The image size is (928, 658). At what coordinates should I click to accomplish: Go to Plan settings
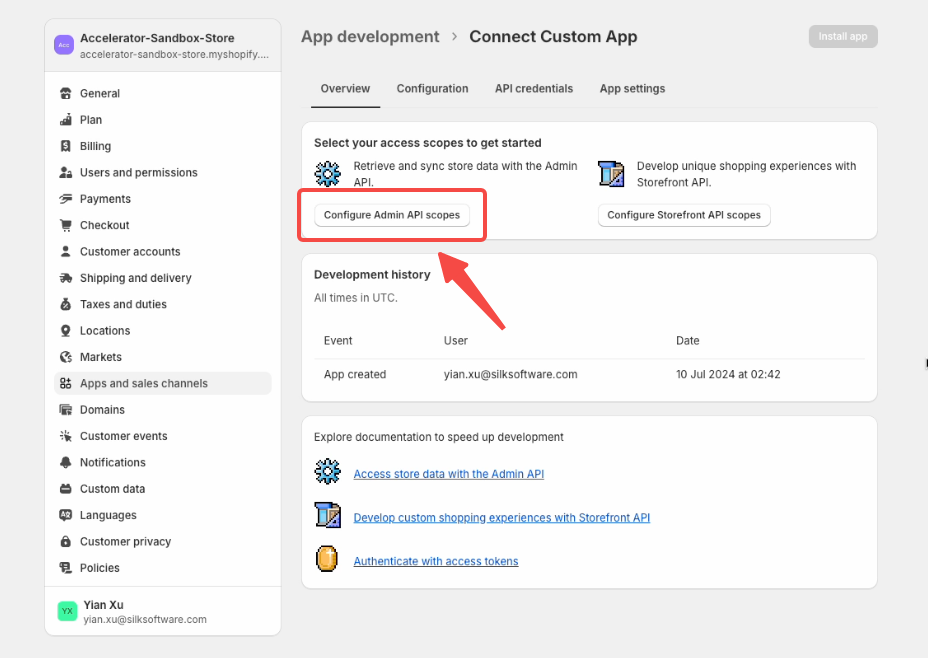tap(163, 120)
